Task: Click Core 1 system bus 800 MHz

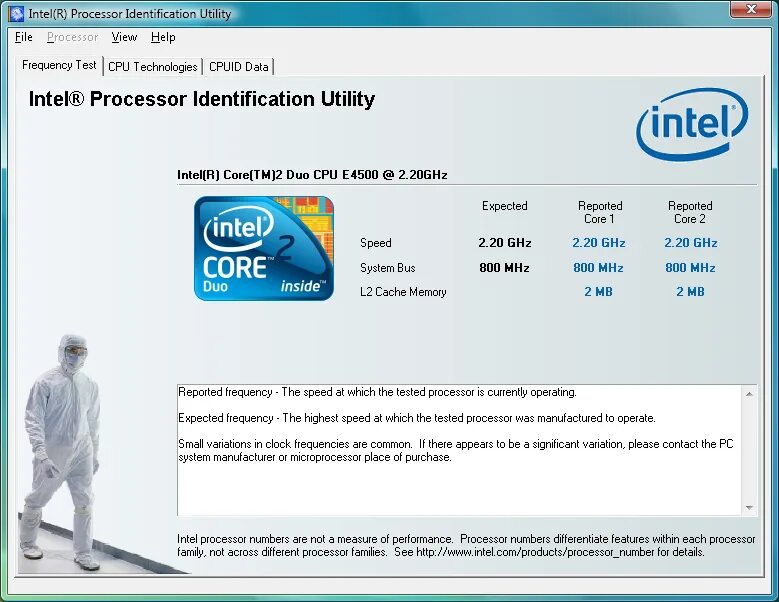Action: click(598, 268)
